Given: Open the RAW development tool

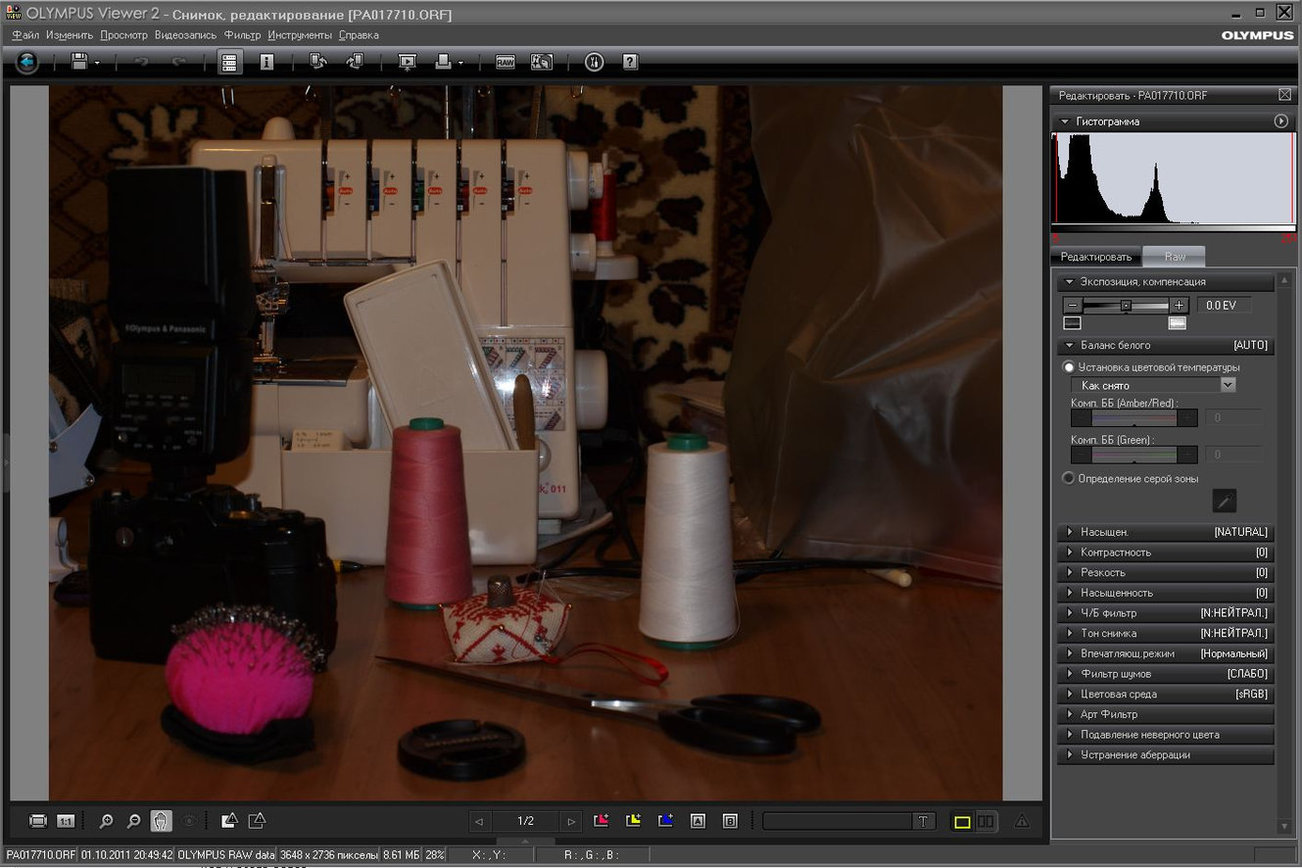Looking at the screenshot, I should [506, 62].
